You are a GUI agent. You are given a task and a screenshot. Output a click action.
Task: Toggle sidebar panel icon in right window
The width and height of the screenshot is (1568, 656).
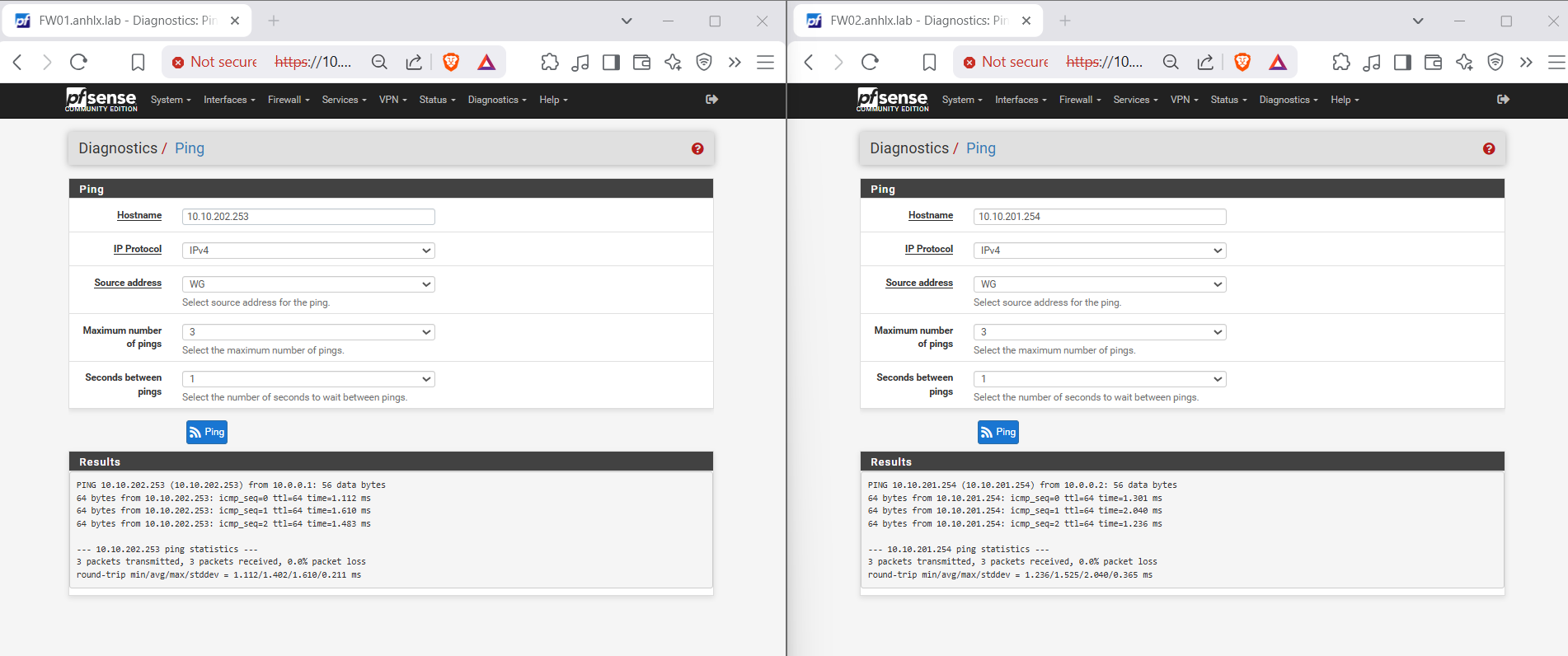pos(1402,62)
